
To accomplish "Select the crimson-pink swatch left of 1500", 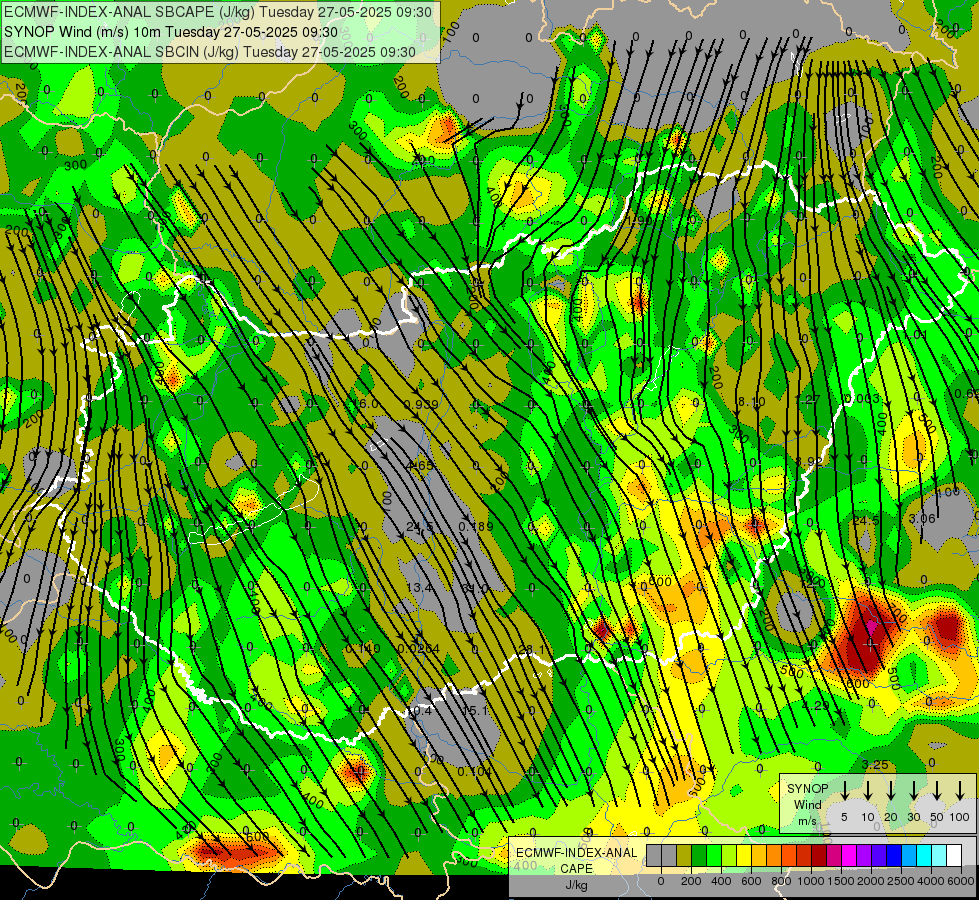I will (834, 855).
